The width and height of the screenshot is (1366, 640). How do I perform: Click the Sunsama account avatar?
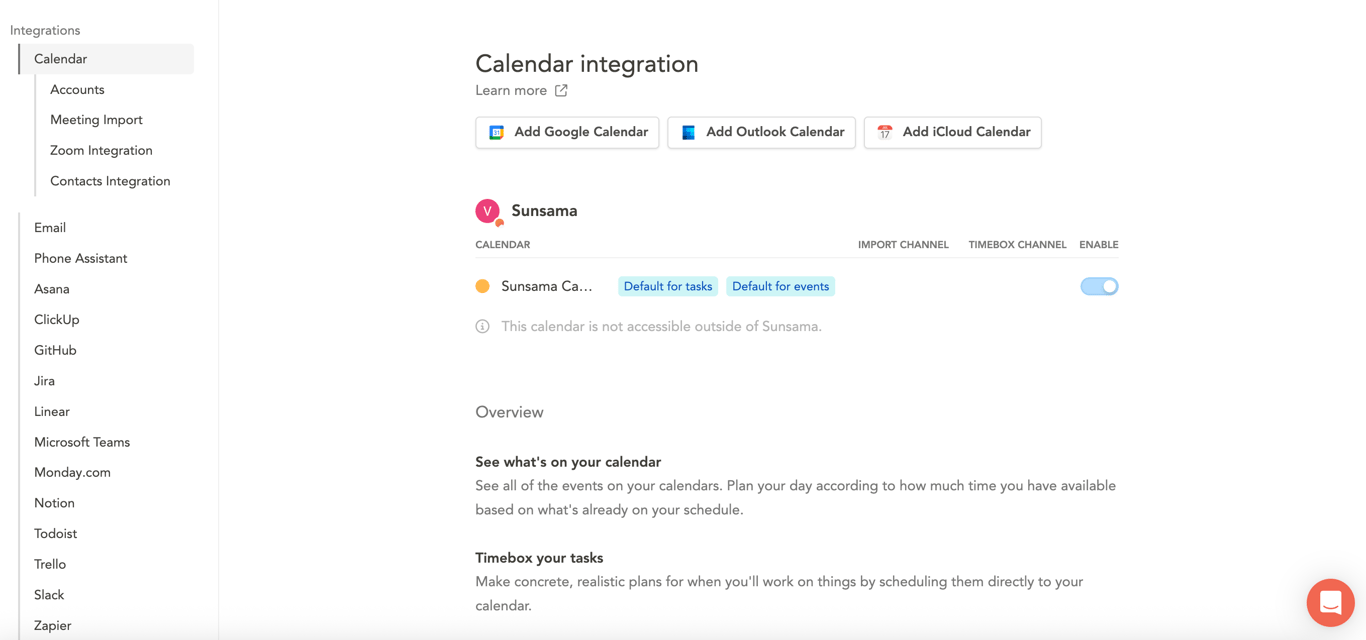[x=487, y=211]
